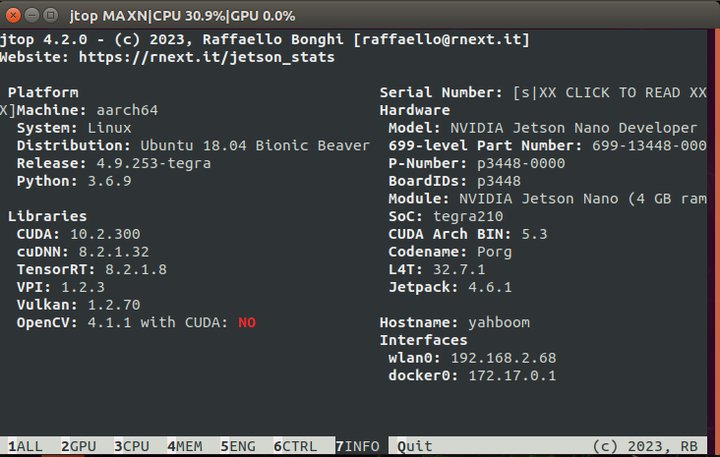
Task: Select the highlighted 7INFO tab
Action: [357, 446]
